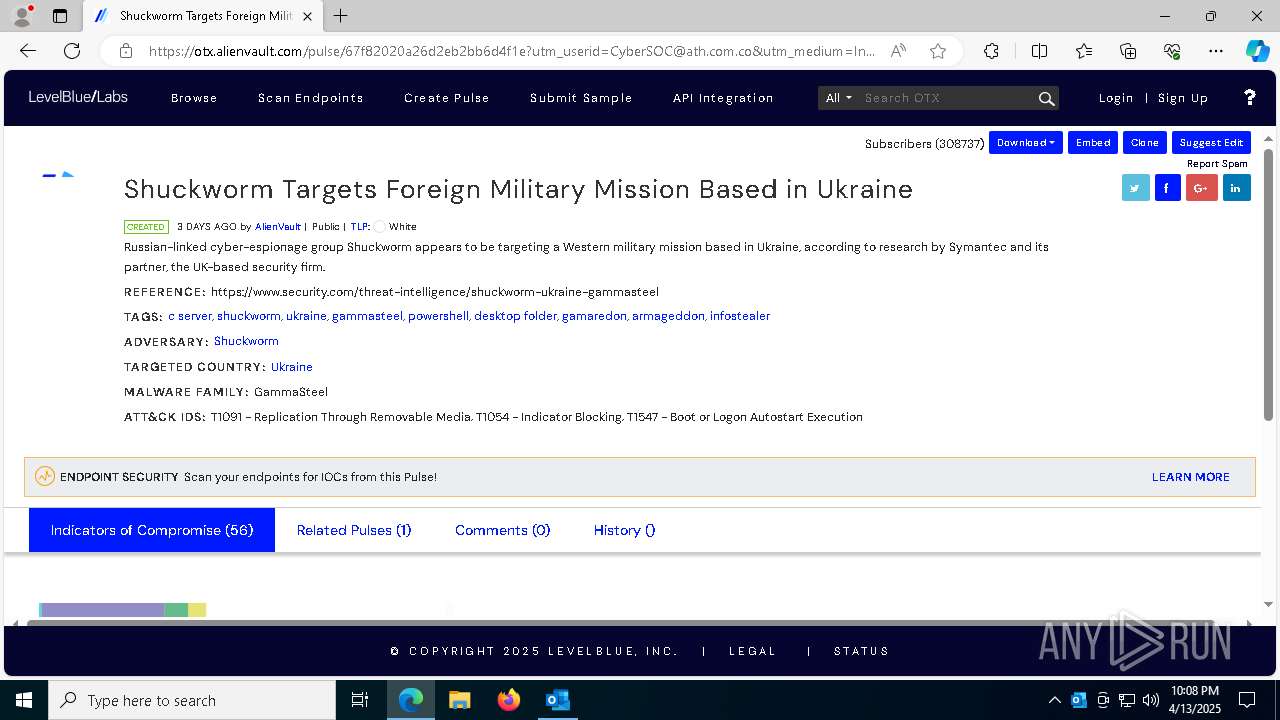Viewport: 1280px width, 720px height.
Task: Switch to Related Pulses tab
Action: pos(354,530)
